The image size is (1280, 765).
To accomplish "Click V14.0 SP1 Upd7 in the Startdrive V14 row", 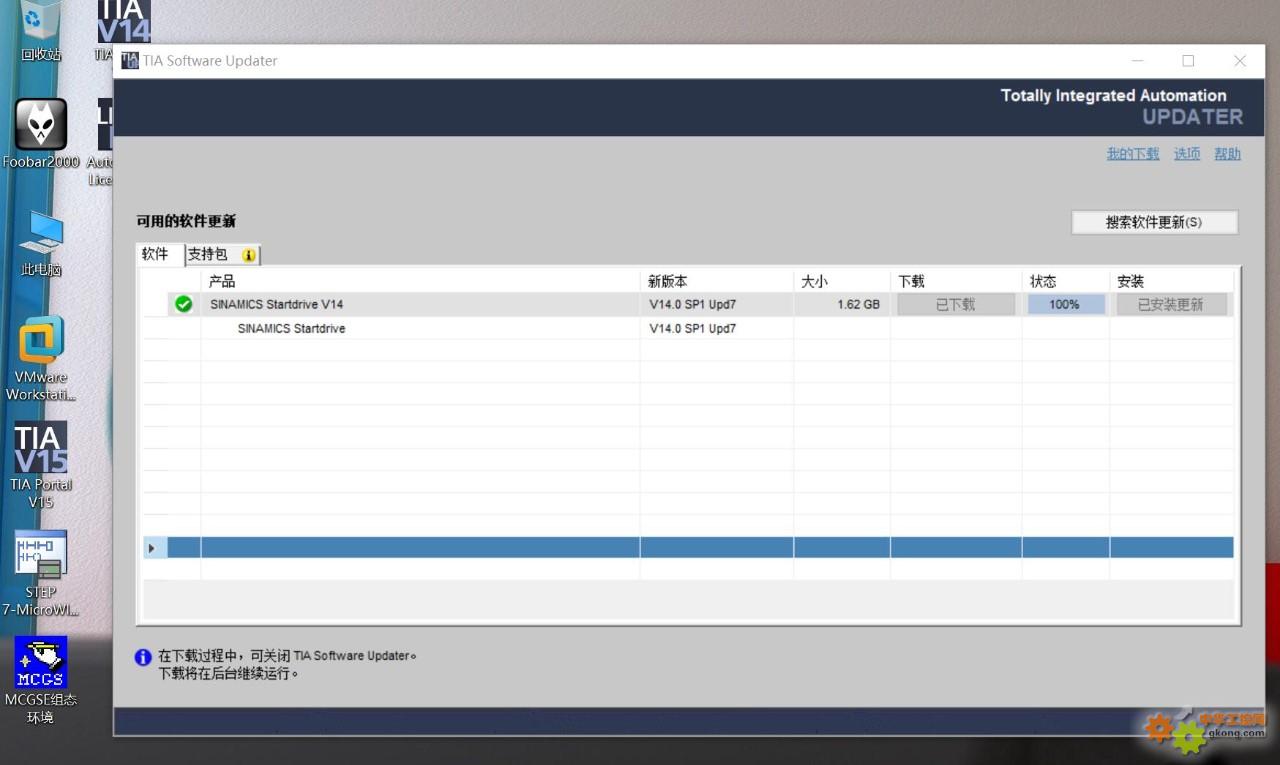I will tap(693, 304).
